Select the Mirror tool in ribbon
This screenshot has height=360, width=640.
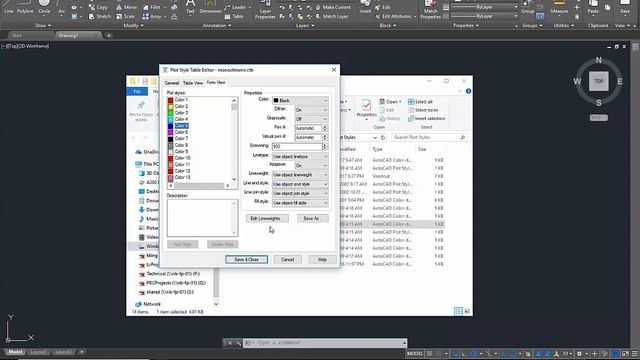[127, 7]
